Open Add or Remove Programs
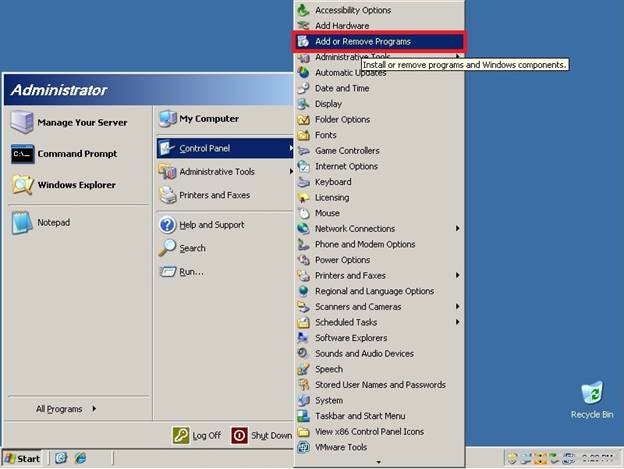 (x=362, y=42)
